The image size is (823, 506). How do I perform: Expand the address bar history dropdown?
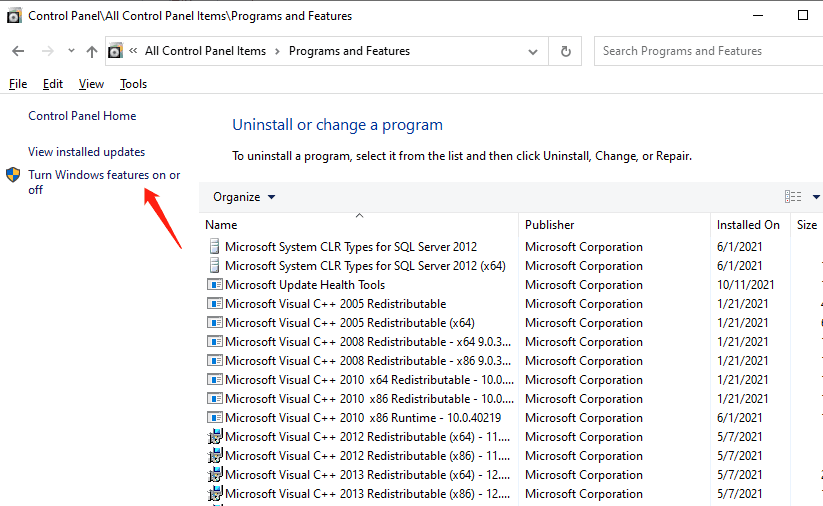[x=533, y=51]
